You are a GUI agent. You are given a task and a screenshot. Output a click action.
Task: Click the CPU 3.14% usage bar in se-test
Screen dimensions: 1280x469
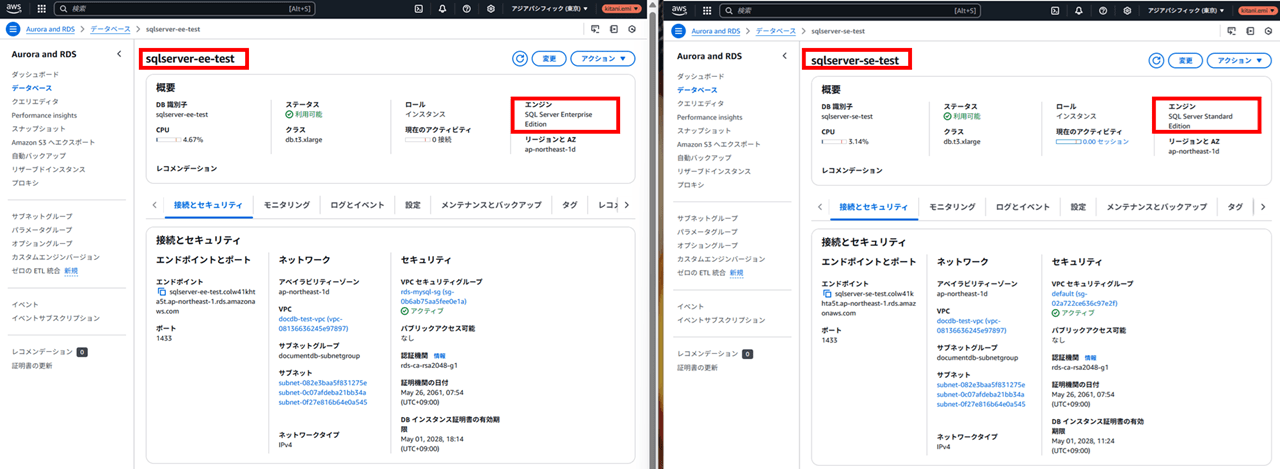coord(832,141)
